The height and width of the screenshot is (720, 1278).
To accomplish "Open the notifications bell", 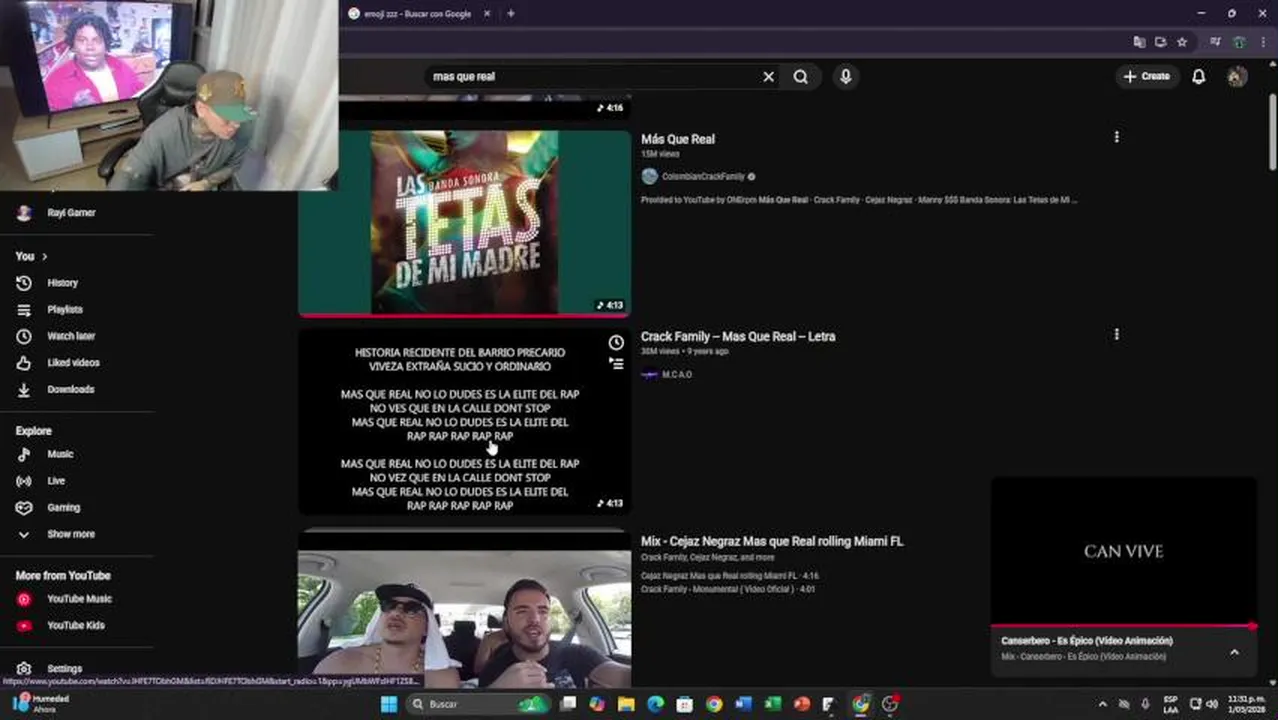I will click(1198, 76).
